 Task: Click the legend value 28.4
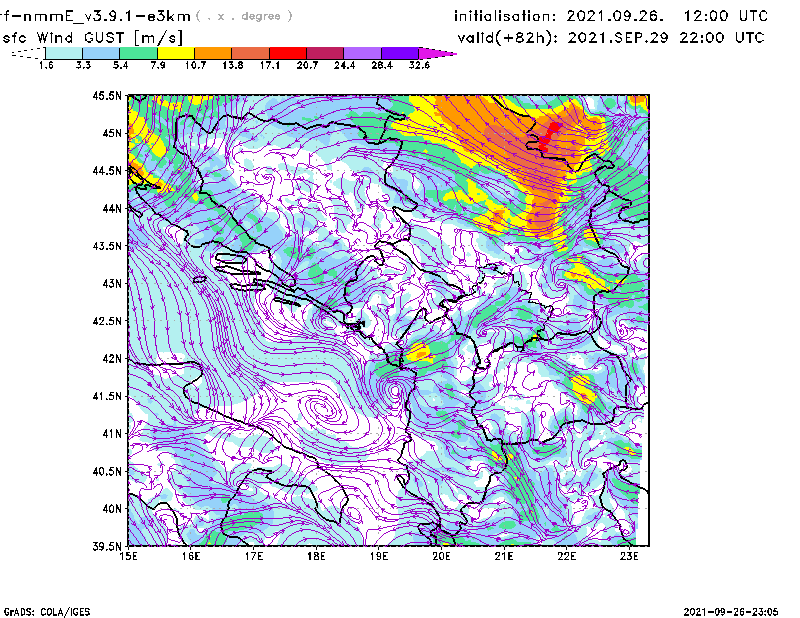coord(382,65)
